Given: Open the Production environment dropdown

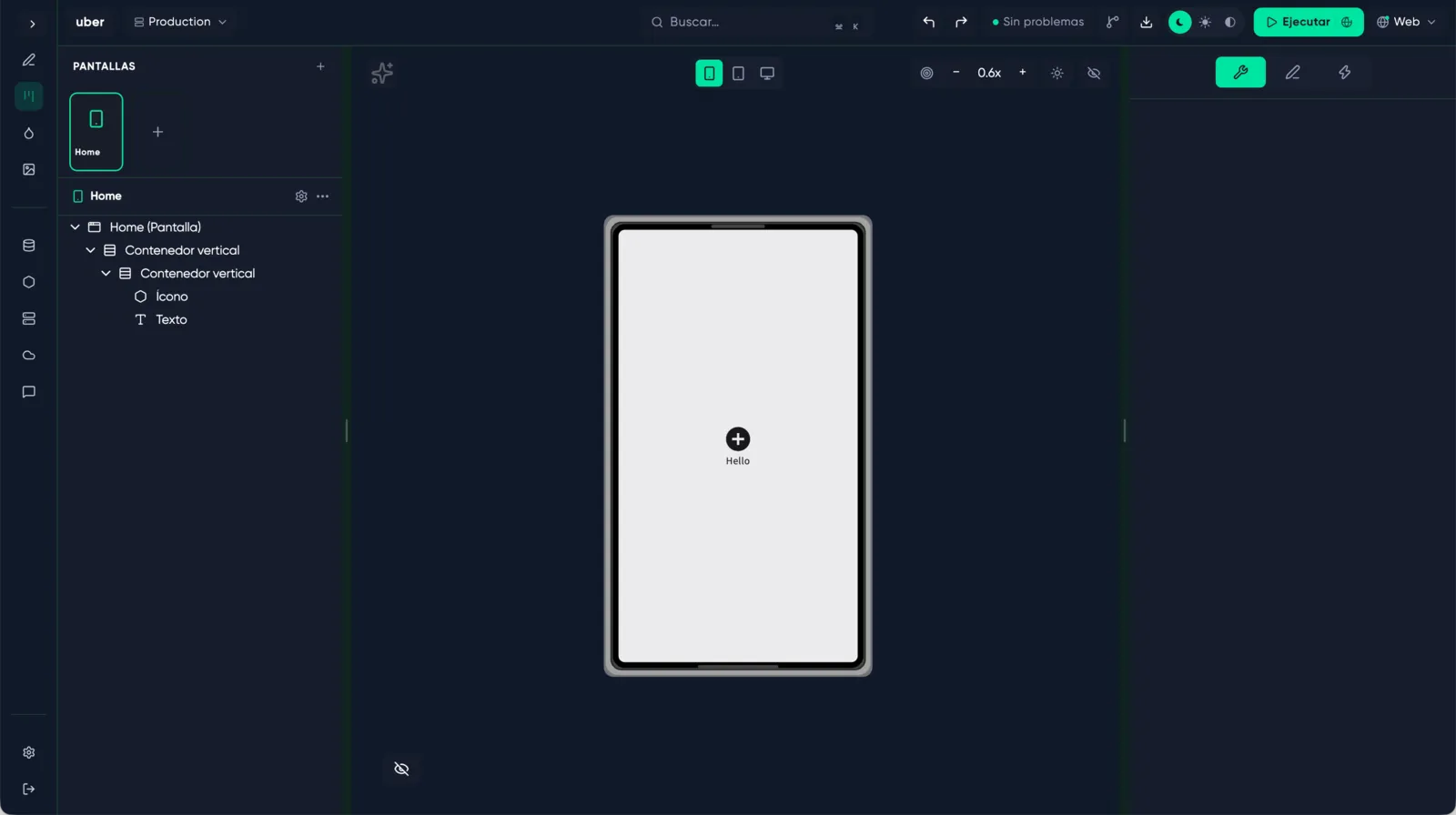Looking at the screenshot, I should click(180, 22).
